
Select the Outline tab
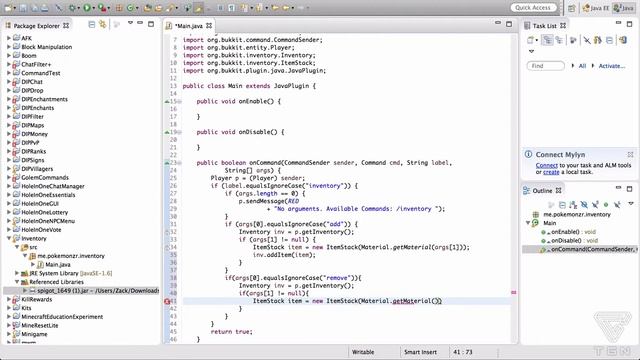(542, 191)
